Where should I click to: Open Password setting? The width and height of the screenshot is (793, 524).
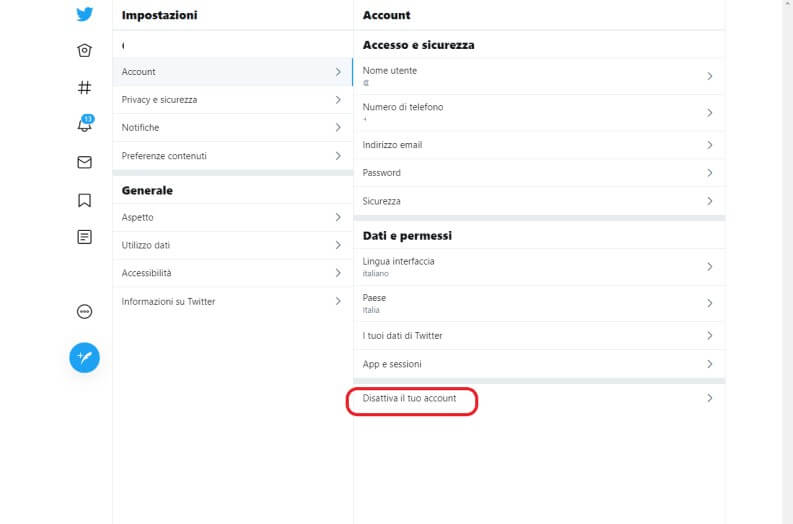(540, 173)
